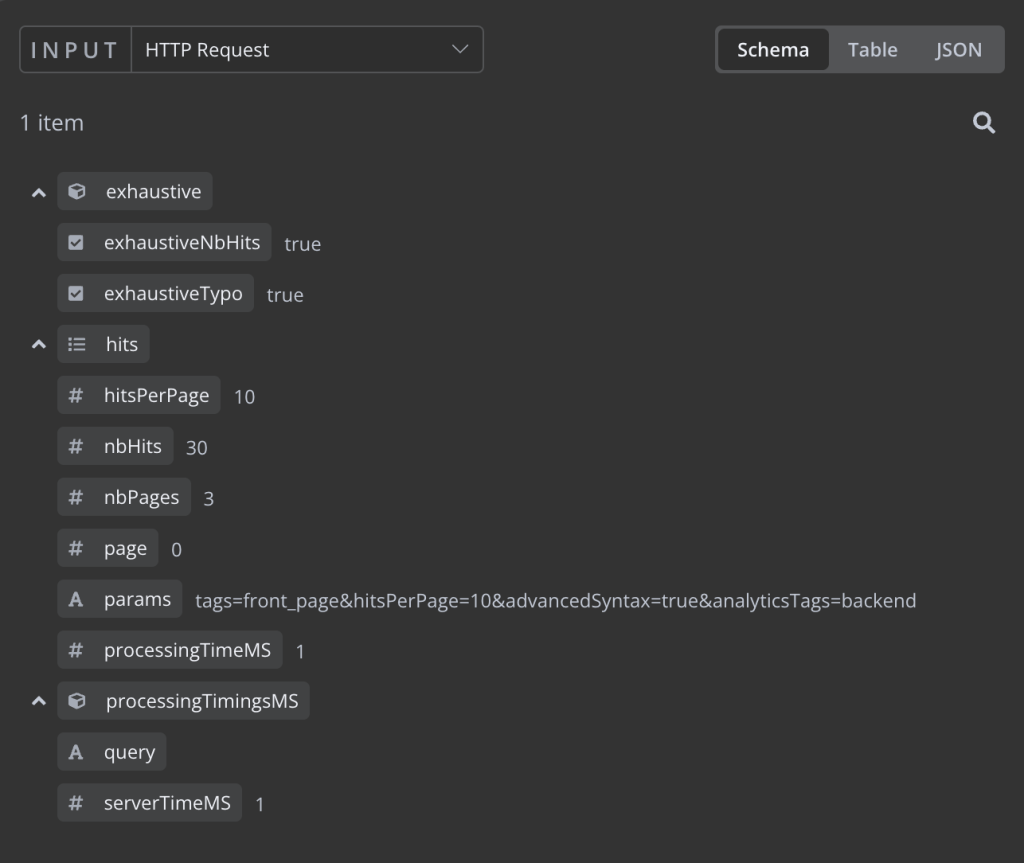
Task: Open the HTTP Request input dropdown
Action: [x=459, y=49]
